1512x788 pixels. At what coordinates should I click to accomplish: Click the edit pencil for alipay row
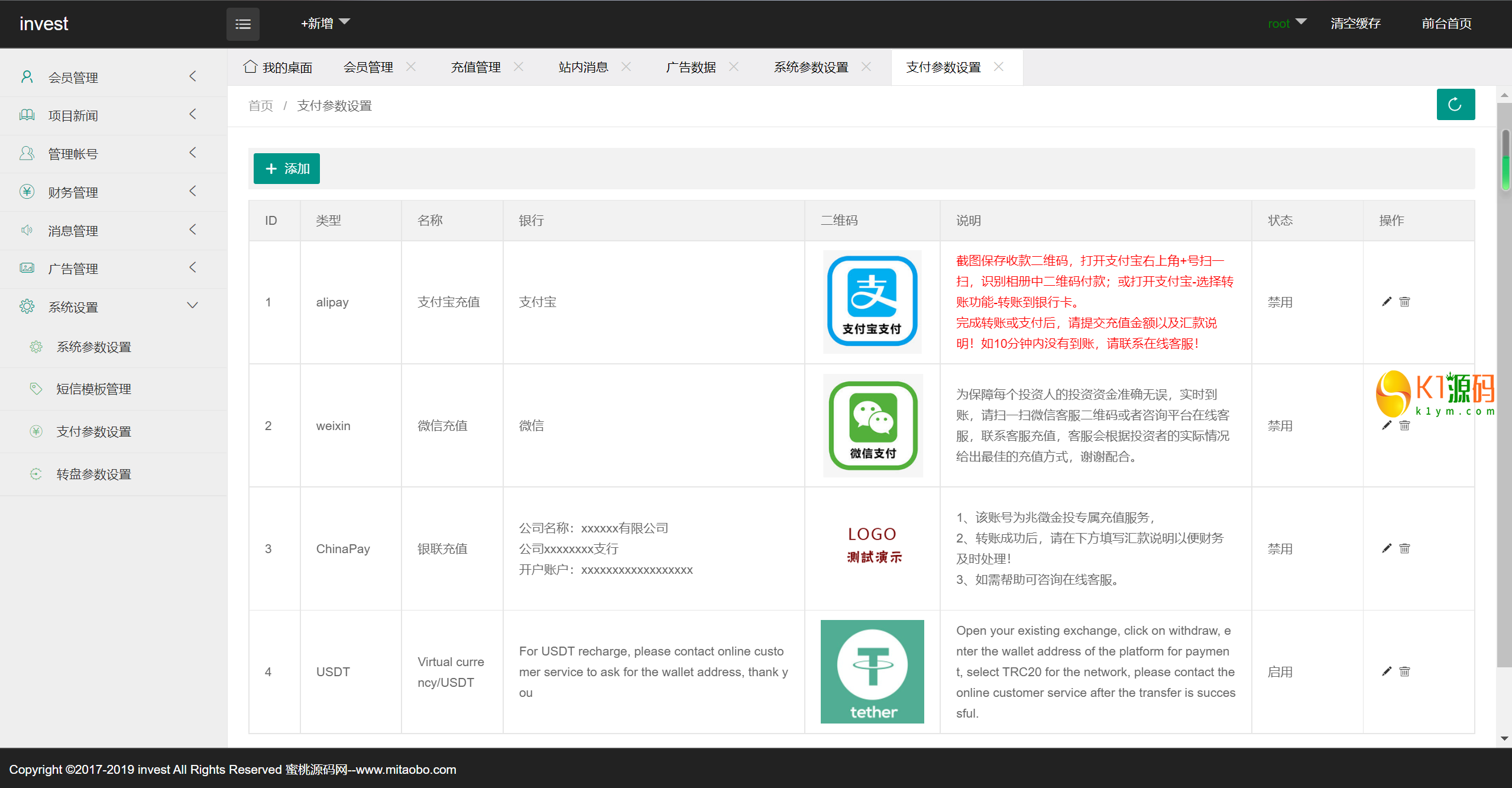(1386, 302)
